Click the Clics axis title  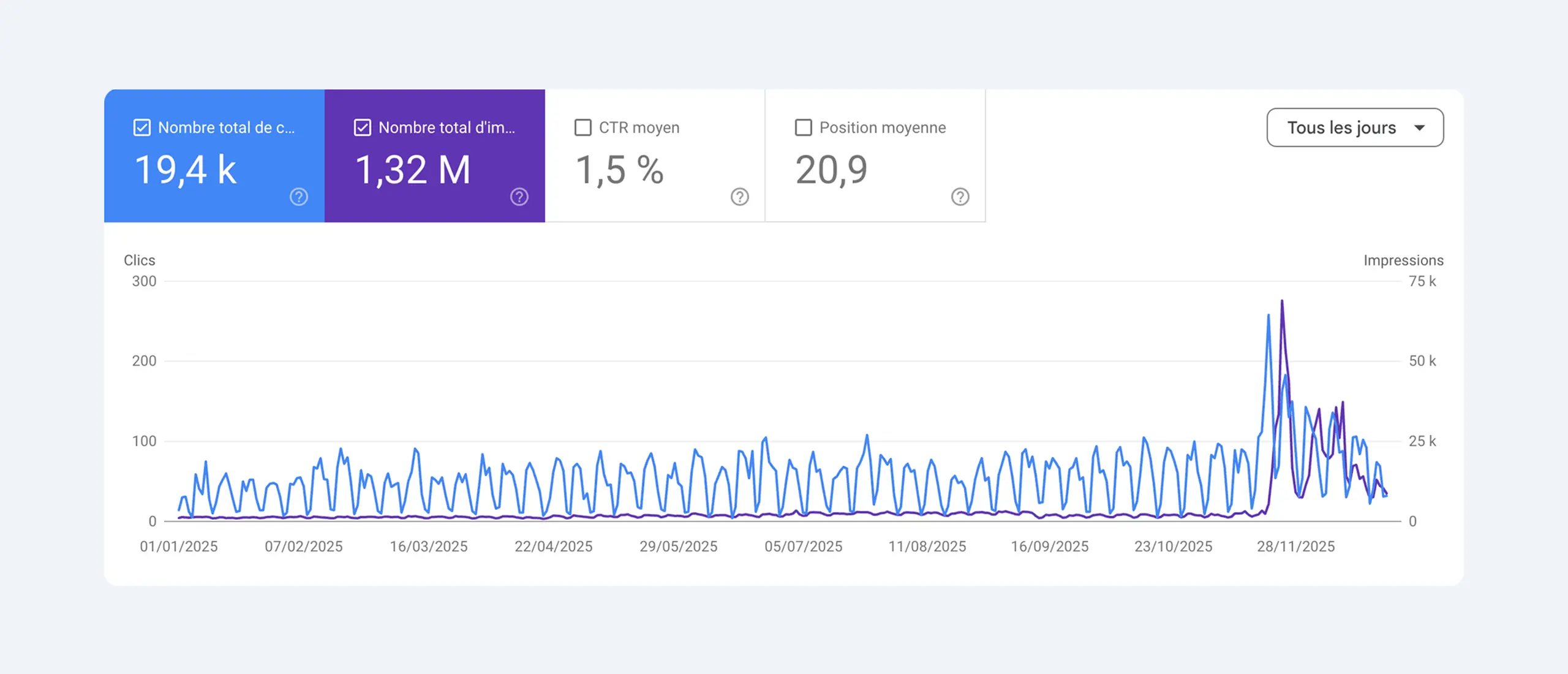140,260
